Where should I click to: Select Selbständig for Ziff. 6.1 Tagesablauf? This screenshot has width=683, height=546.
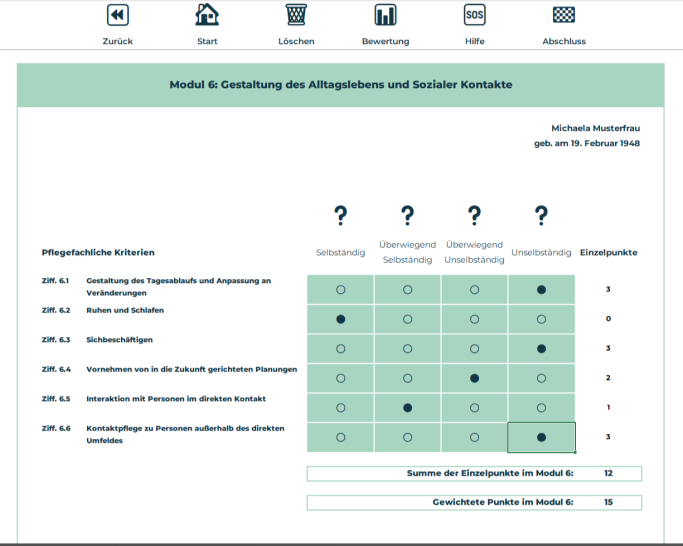pos(341,289)
